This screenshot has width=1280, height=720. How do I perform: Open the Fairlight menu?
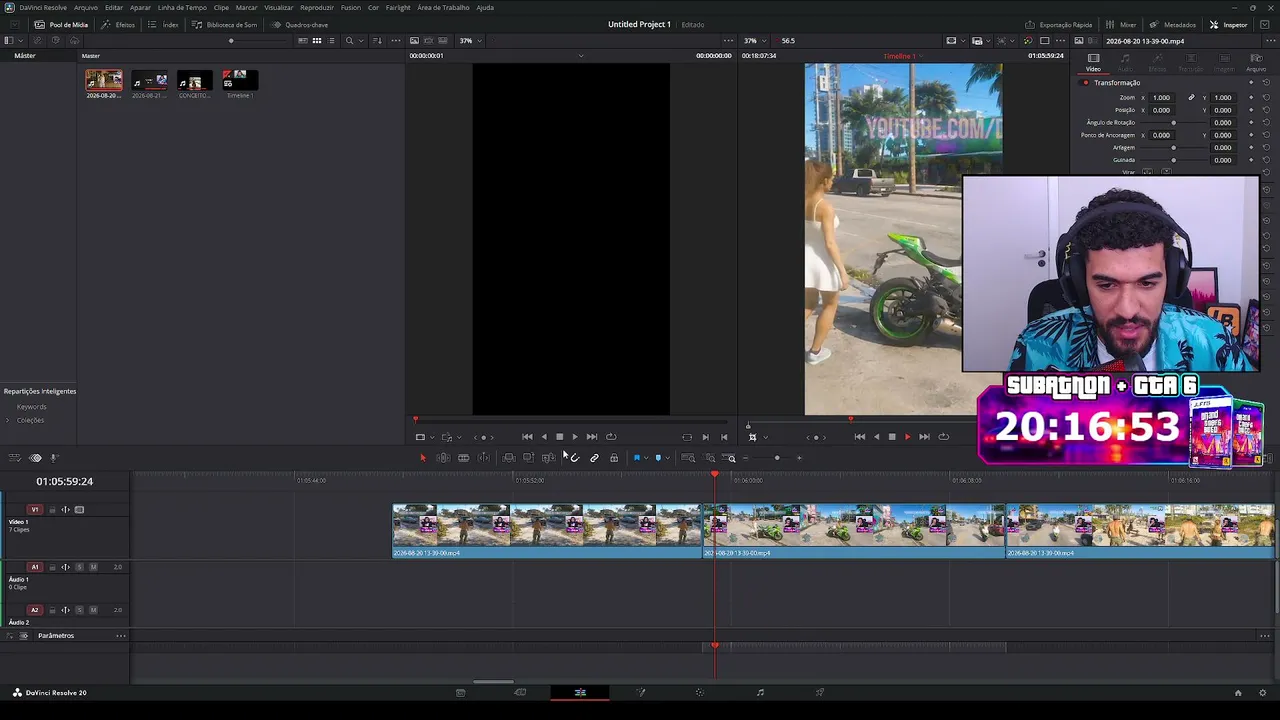398,7
